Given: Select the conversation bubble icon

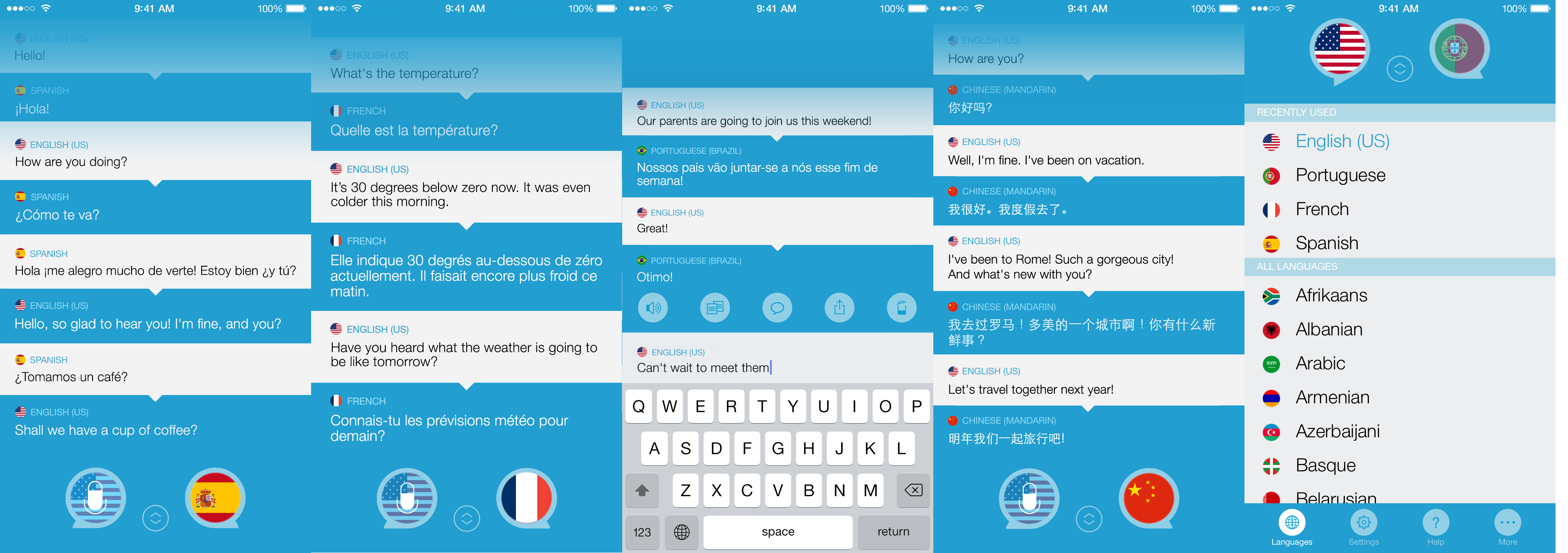Looking at the screenshot, I should [x=780, y=310].
